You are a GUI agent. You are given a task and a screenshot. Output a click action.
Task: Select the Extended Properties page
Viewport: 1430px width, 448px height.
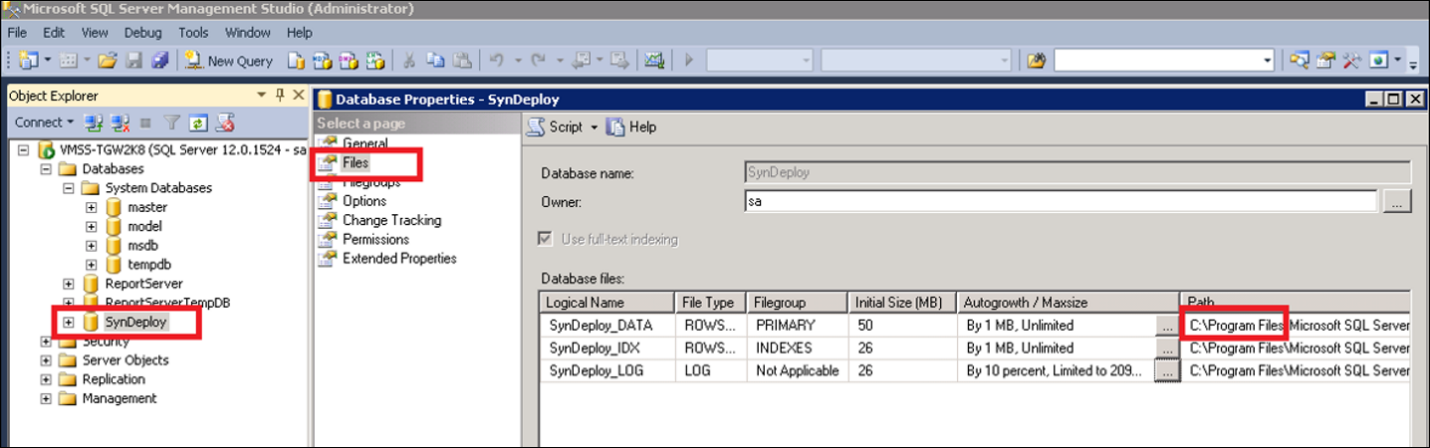pos(399,258)
